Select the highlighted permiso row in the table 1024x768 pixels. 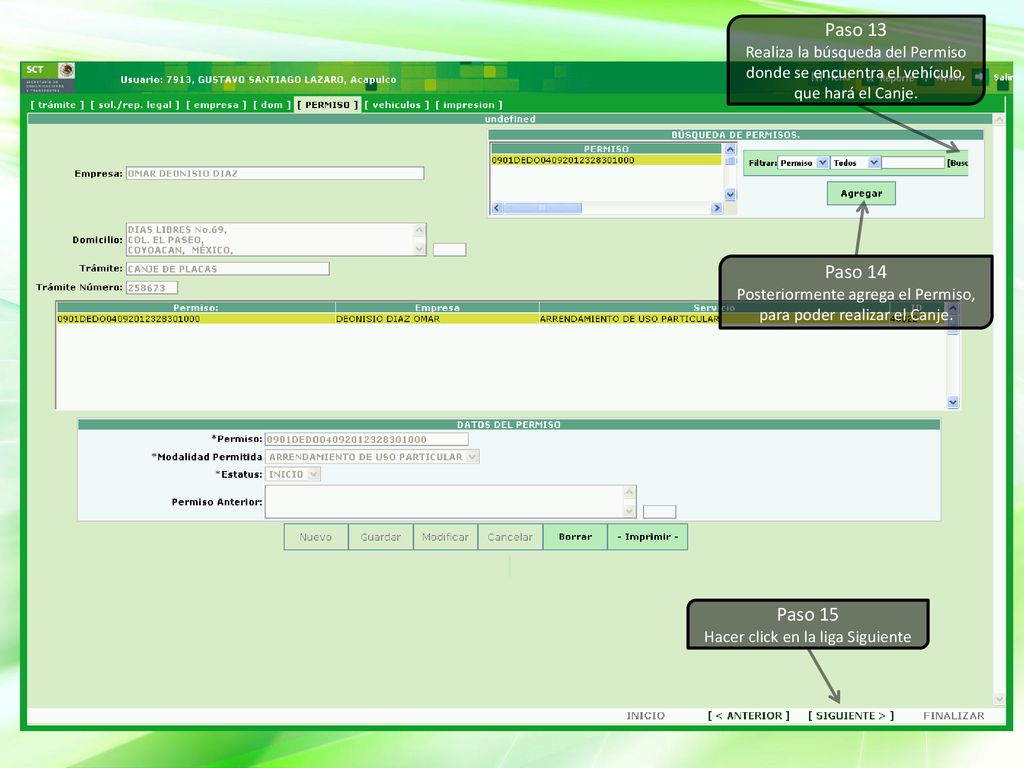coord(501,319)
